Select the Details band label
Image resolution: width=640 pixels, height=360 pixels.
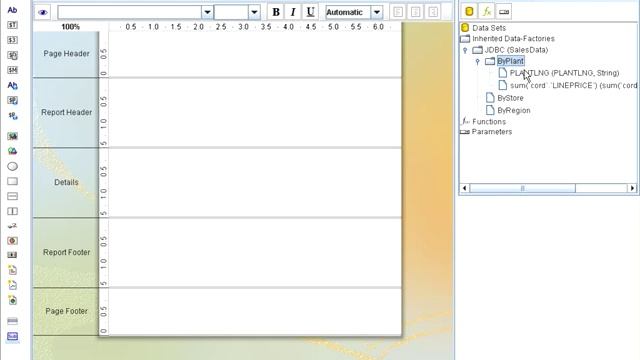pyautogui.click(x=66, y=182)
